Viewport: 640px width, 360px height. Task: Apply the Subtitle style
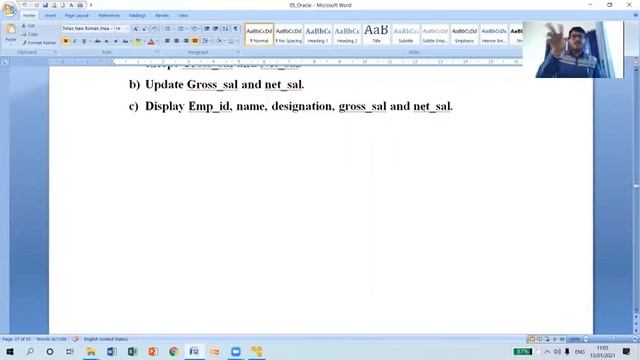click(x=406, y=34)
